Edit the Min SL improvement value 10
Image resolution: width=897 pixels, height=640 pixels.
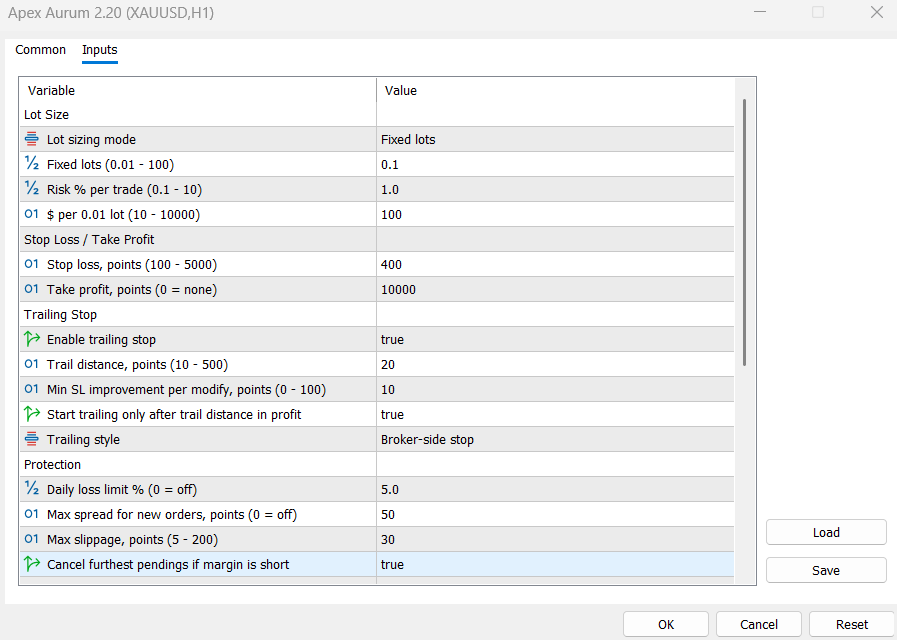(x=555, y=389)
